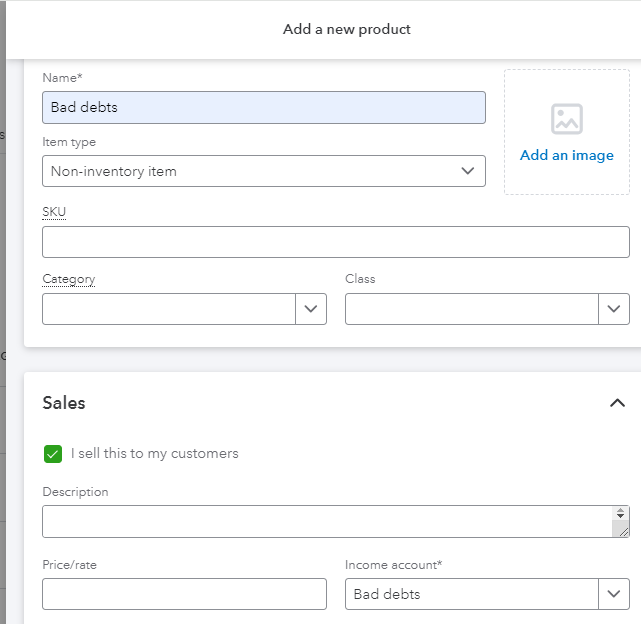Open the Item type dropdown

click(264, 171)
